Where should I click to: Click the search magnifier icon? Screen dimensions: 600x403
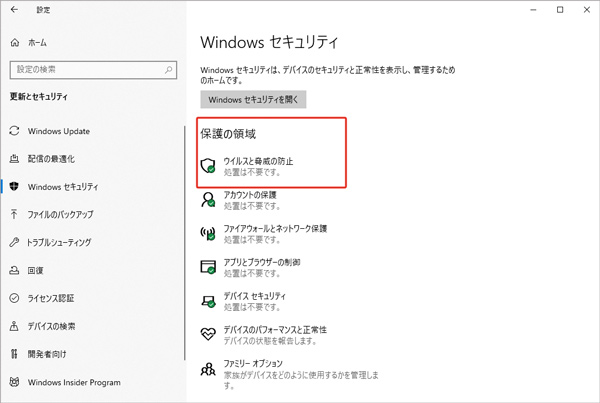click(x=168, y=70)
